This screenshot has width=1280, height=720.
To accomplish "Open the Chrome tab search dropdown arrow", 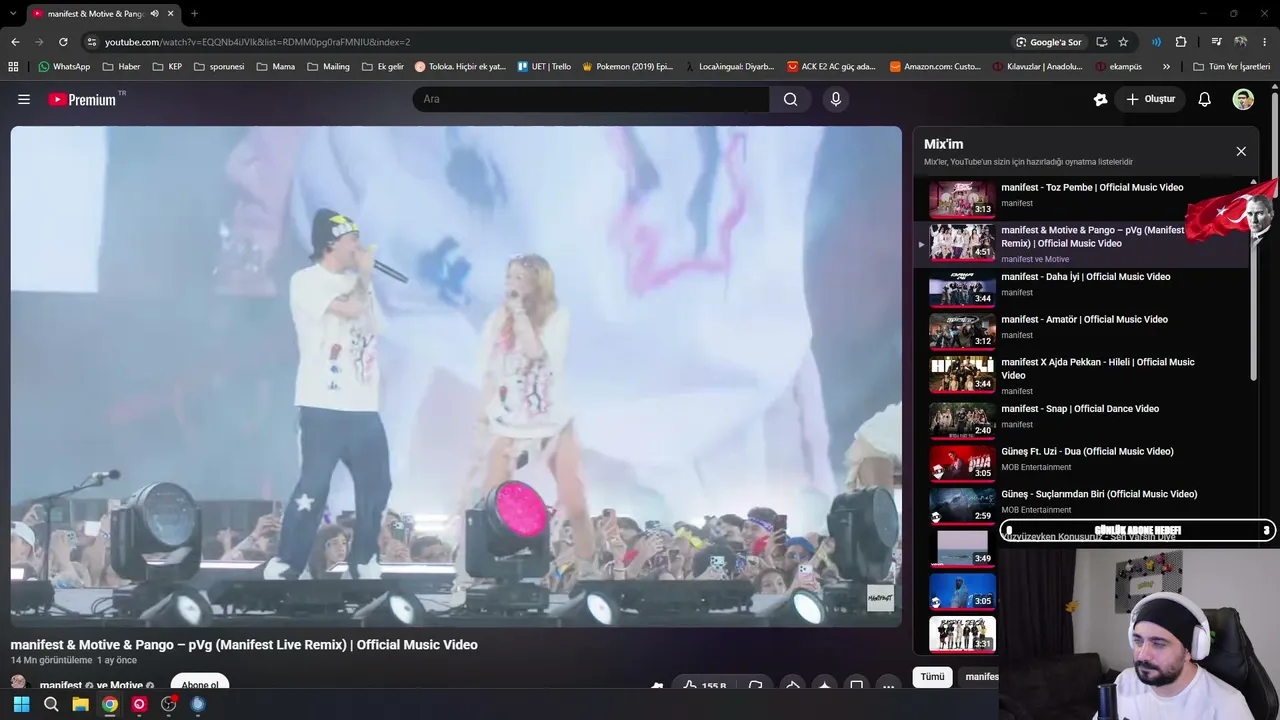I will click(x=13, y=14).
